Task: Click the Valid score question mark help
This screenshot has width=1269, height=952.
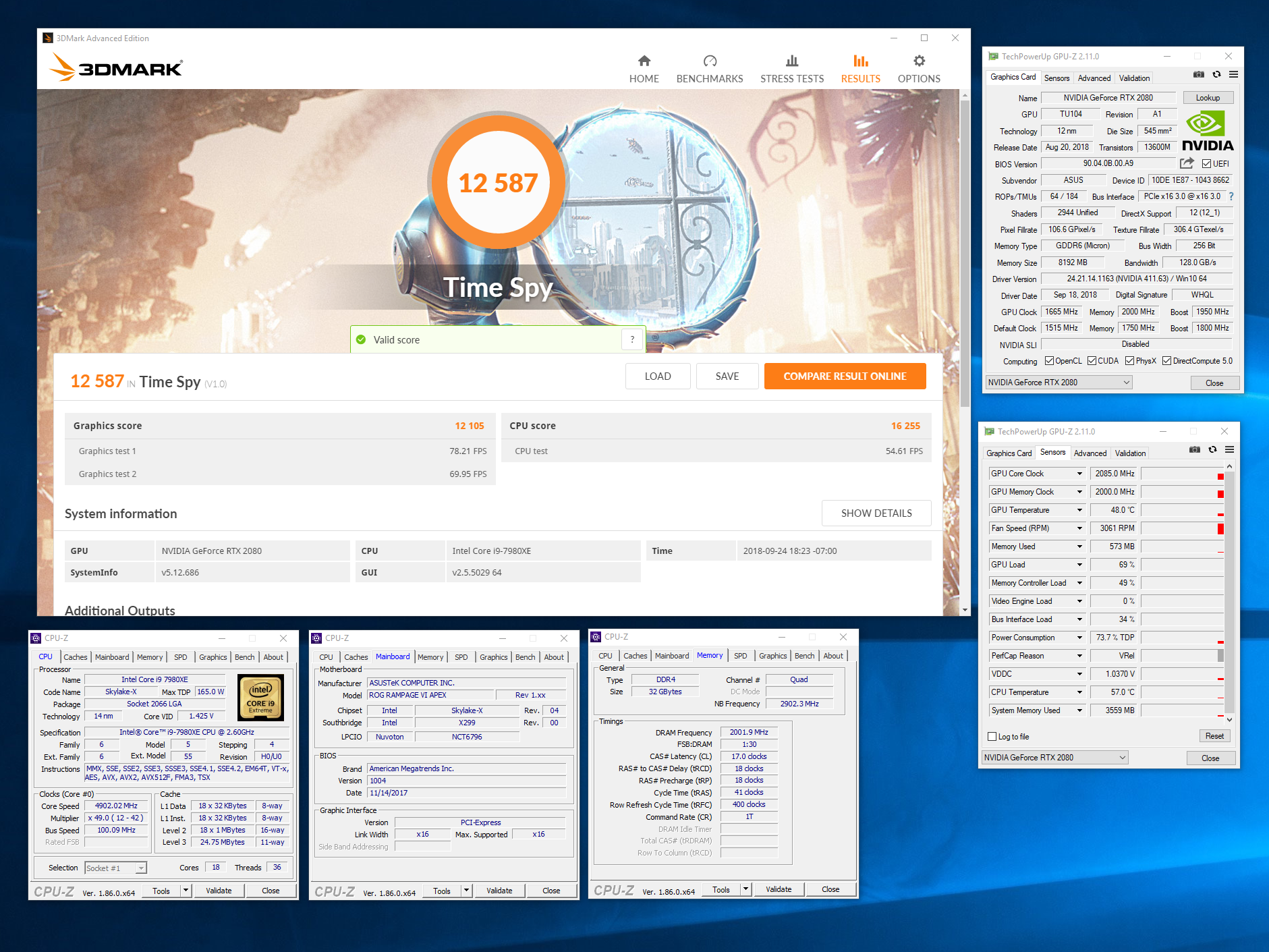Action: coord(632,339)
